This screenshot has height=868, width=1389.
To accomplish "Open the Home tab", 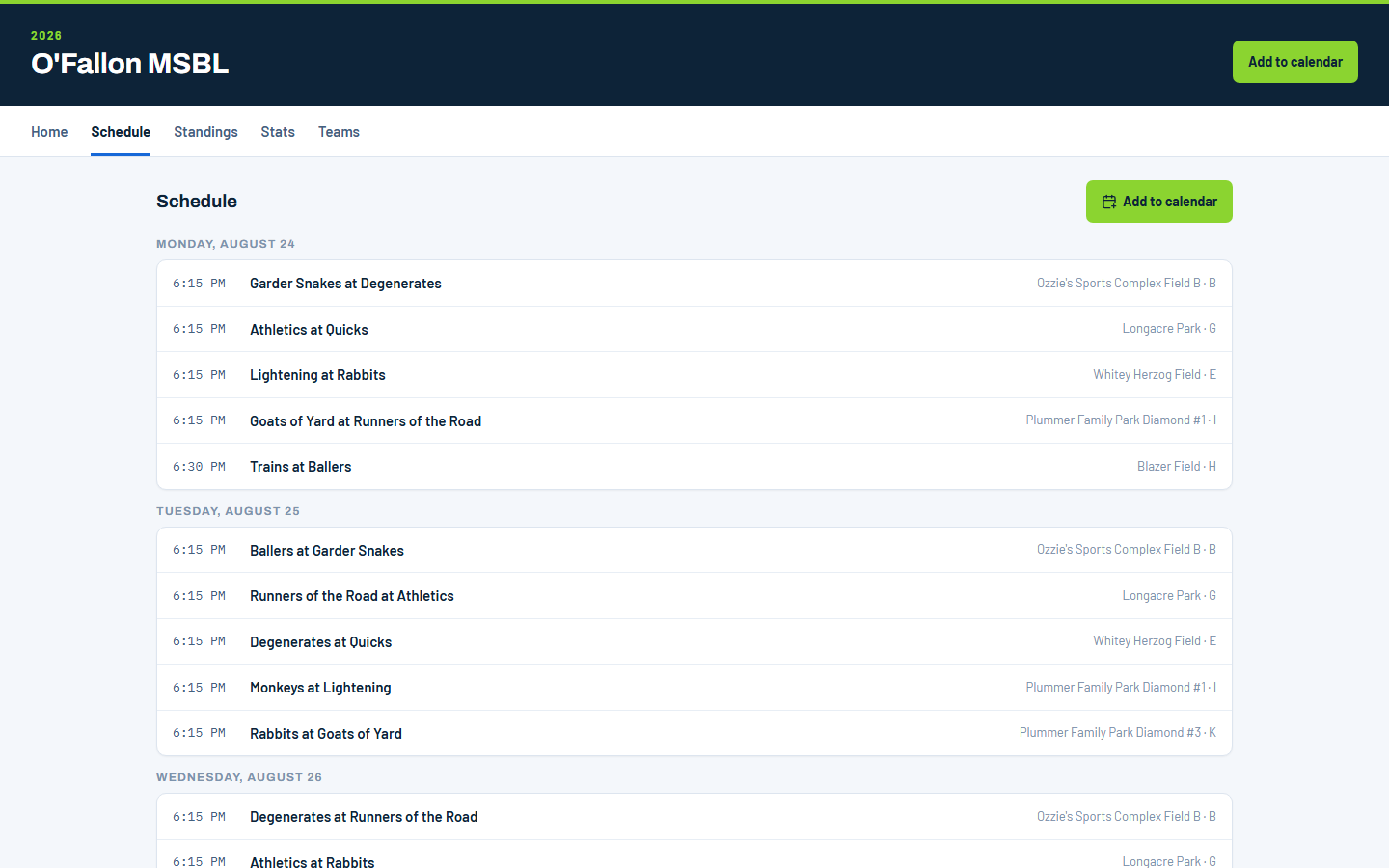I will pyautogui.click(x=49, y=132).
